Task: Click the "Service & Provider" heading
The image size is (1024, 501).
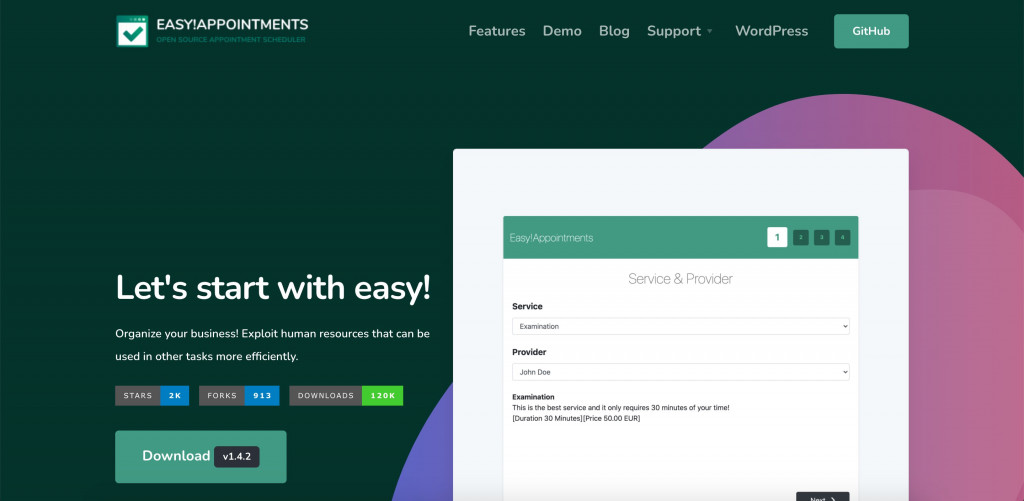Action: (x=680, y=279)
